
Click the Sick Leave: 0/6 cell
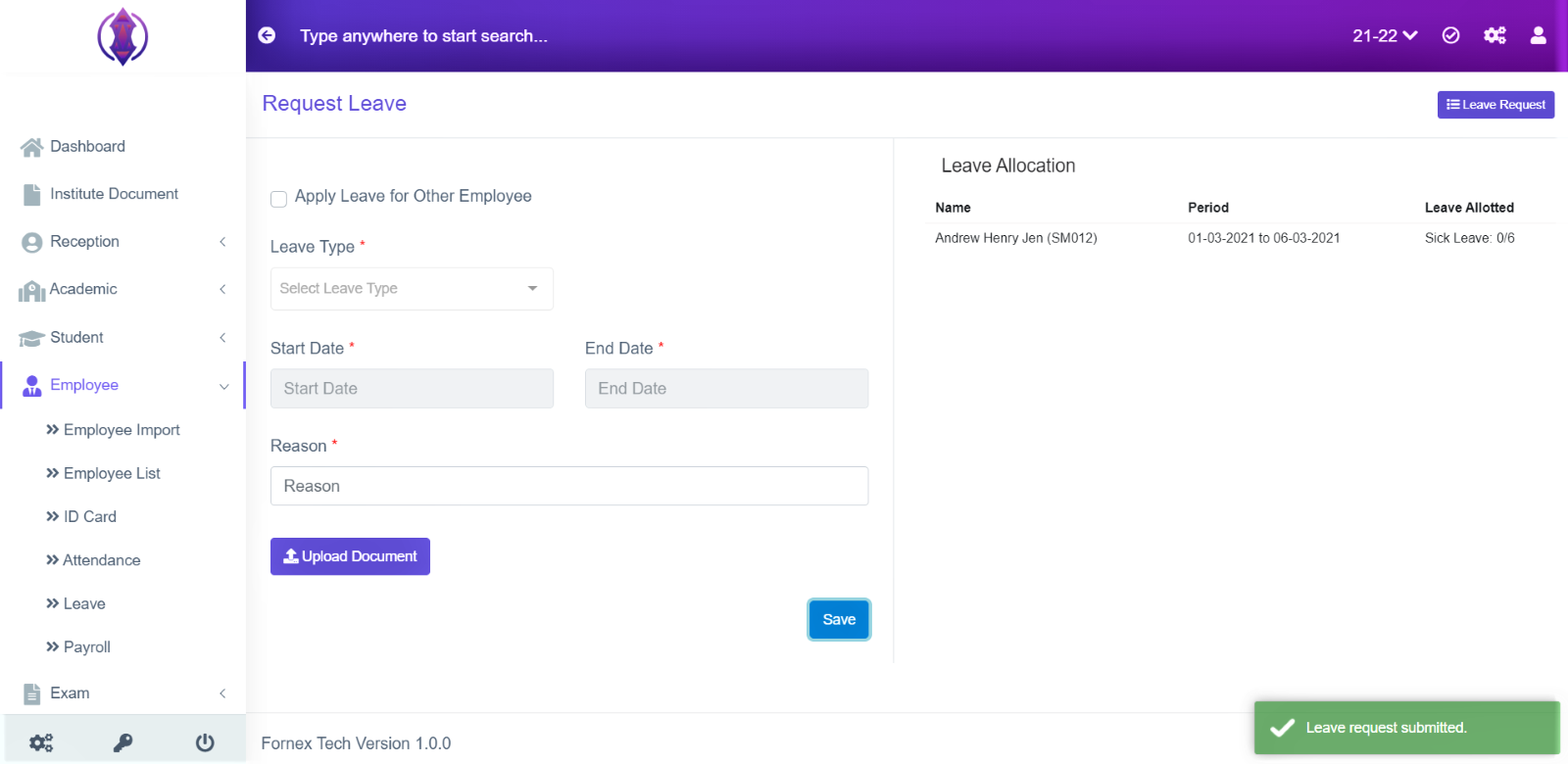tap(1470, 238)
